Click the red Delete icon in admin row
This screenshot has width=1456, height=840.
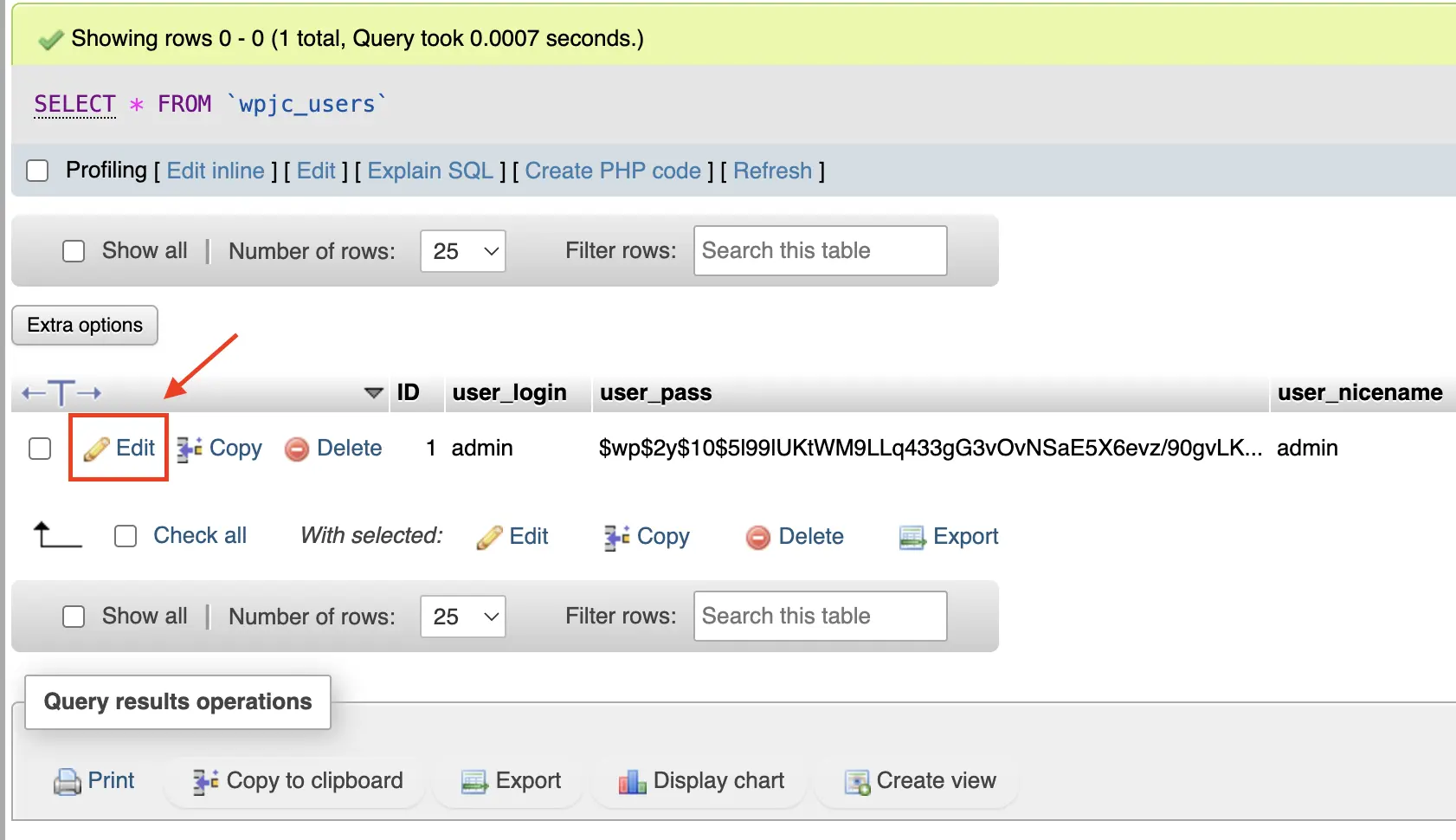coord(297,449)
